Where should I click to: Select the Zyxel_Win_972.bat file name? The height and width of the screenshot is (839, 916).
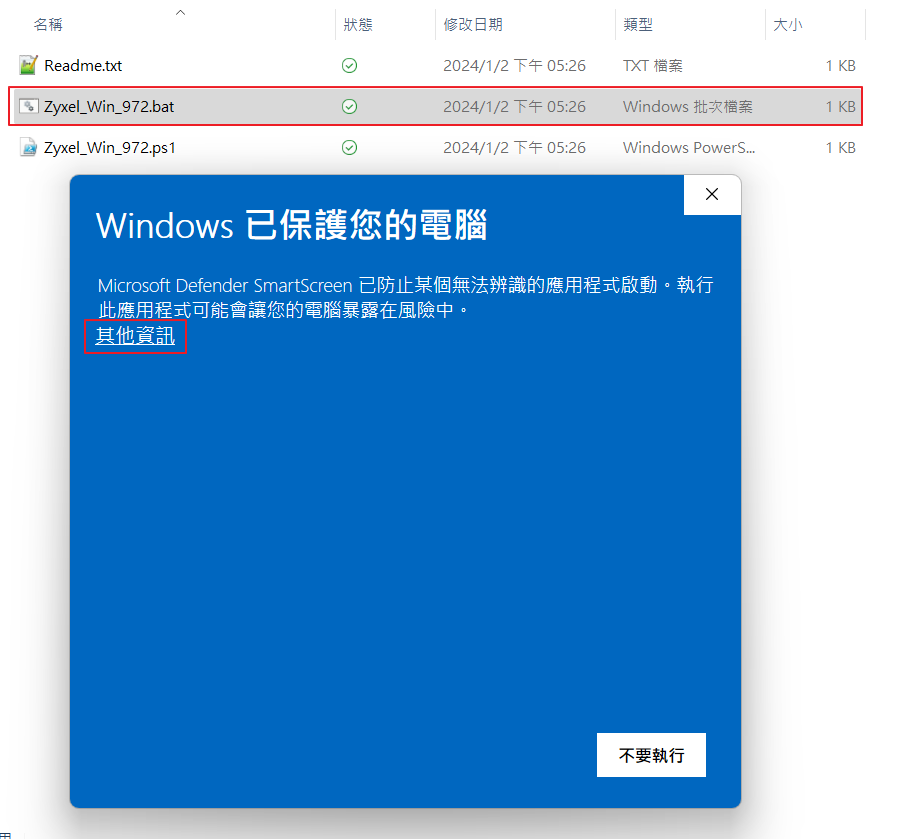(109, 106)
